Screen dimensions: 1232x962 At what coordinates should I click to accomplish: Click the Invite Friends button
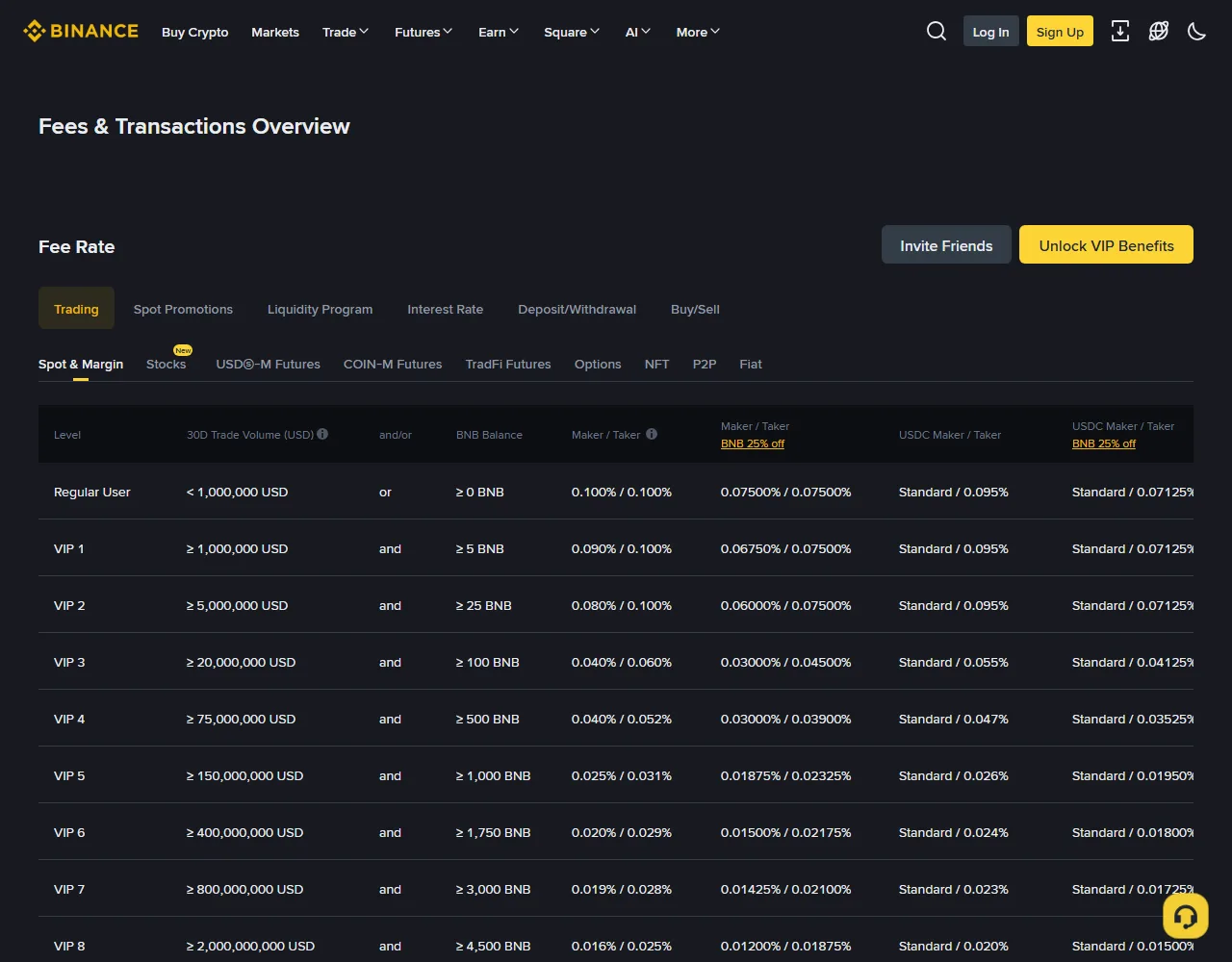tap(946, 245)
